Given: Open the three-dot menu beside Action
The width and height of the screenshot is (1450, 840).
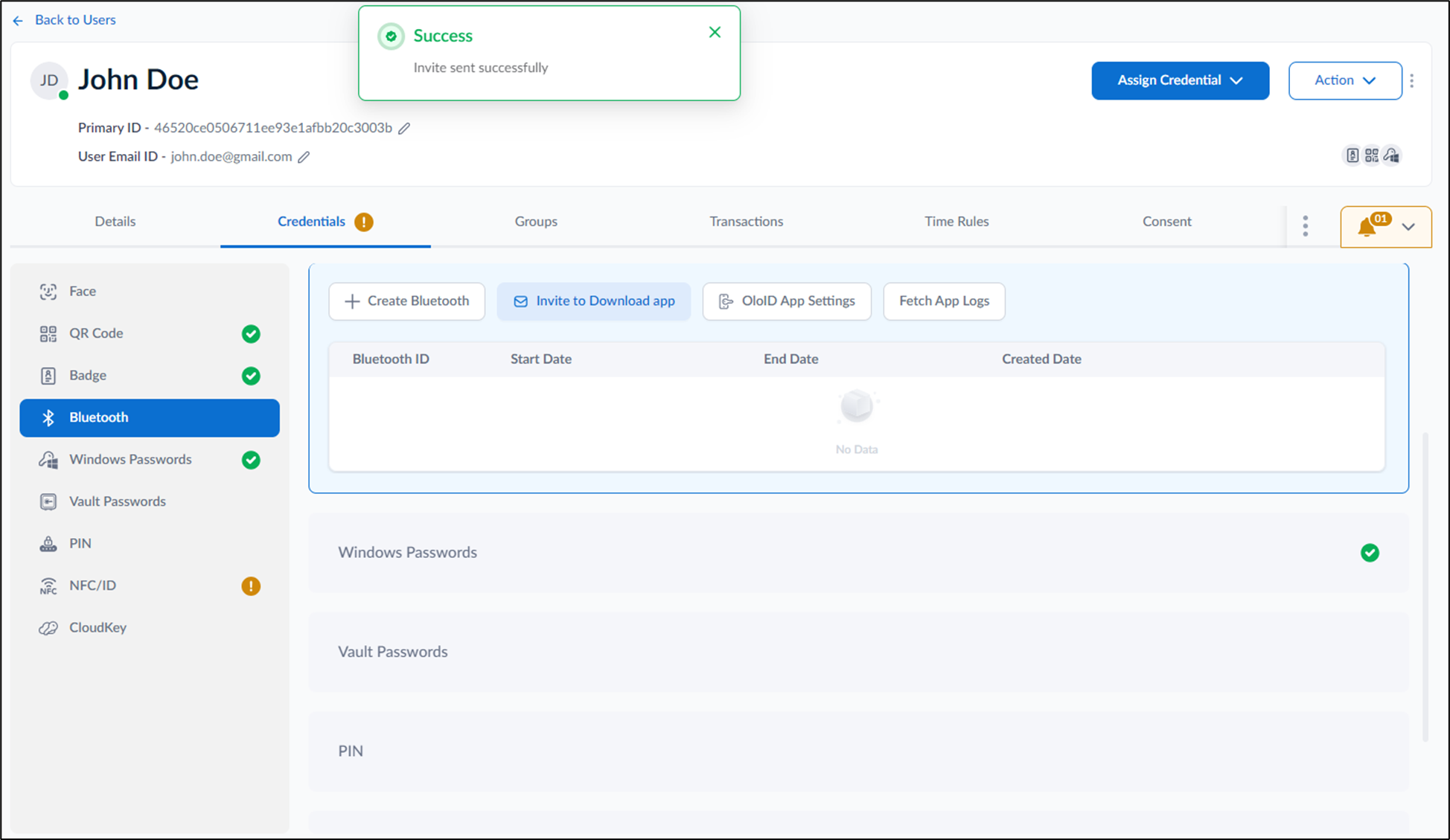Looking at the screenshot, I should (1412, 80).
